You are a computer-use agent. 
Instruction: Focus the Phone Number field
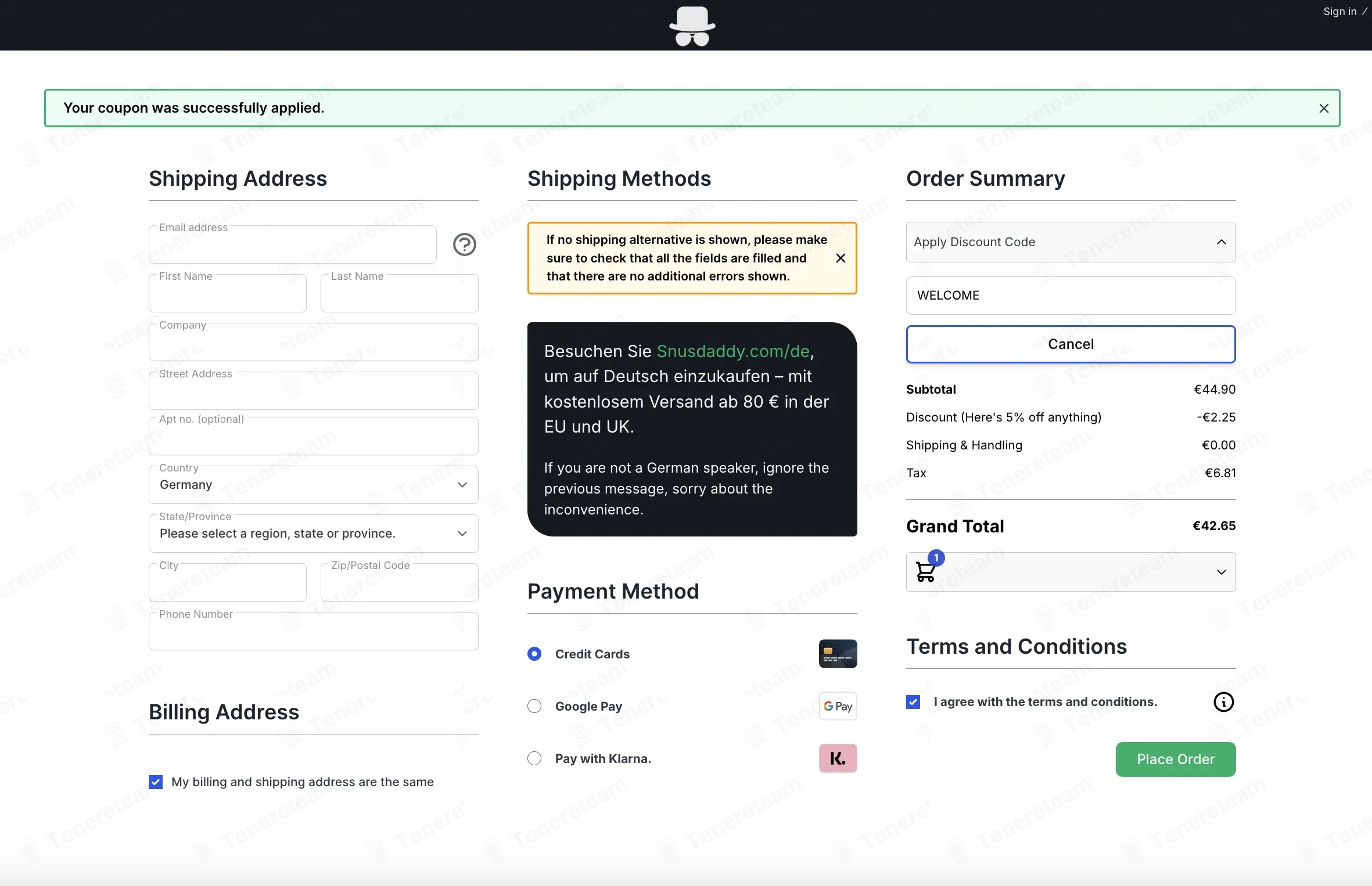click(314, 631)
